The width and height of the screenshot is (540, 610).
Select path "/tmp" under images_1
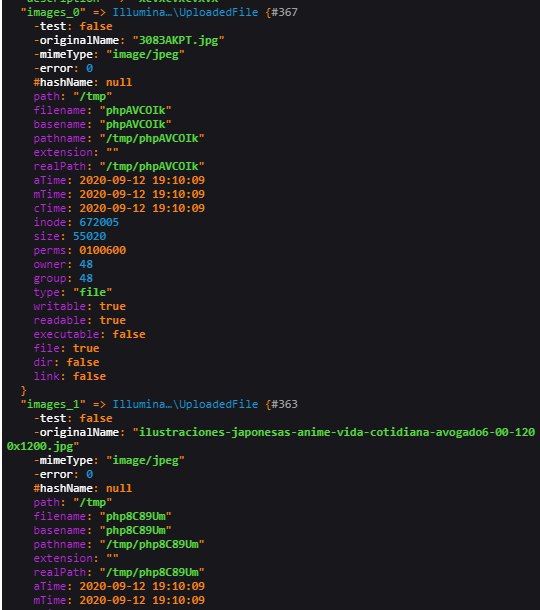click(93, 503)
